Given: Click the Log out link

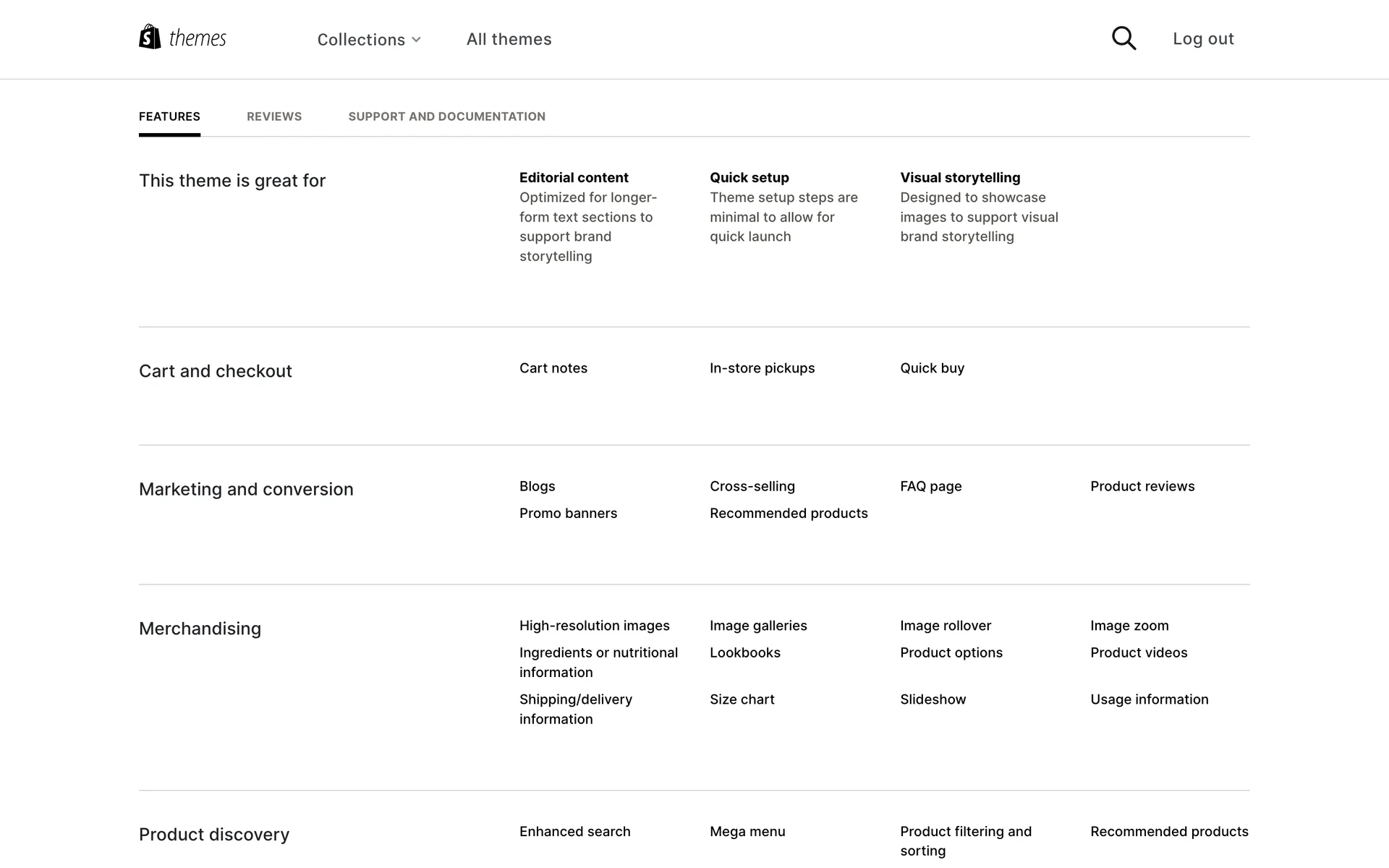Looking at the screenshot, I should [x=1203, y=39].
